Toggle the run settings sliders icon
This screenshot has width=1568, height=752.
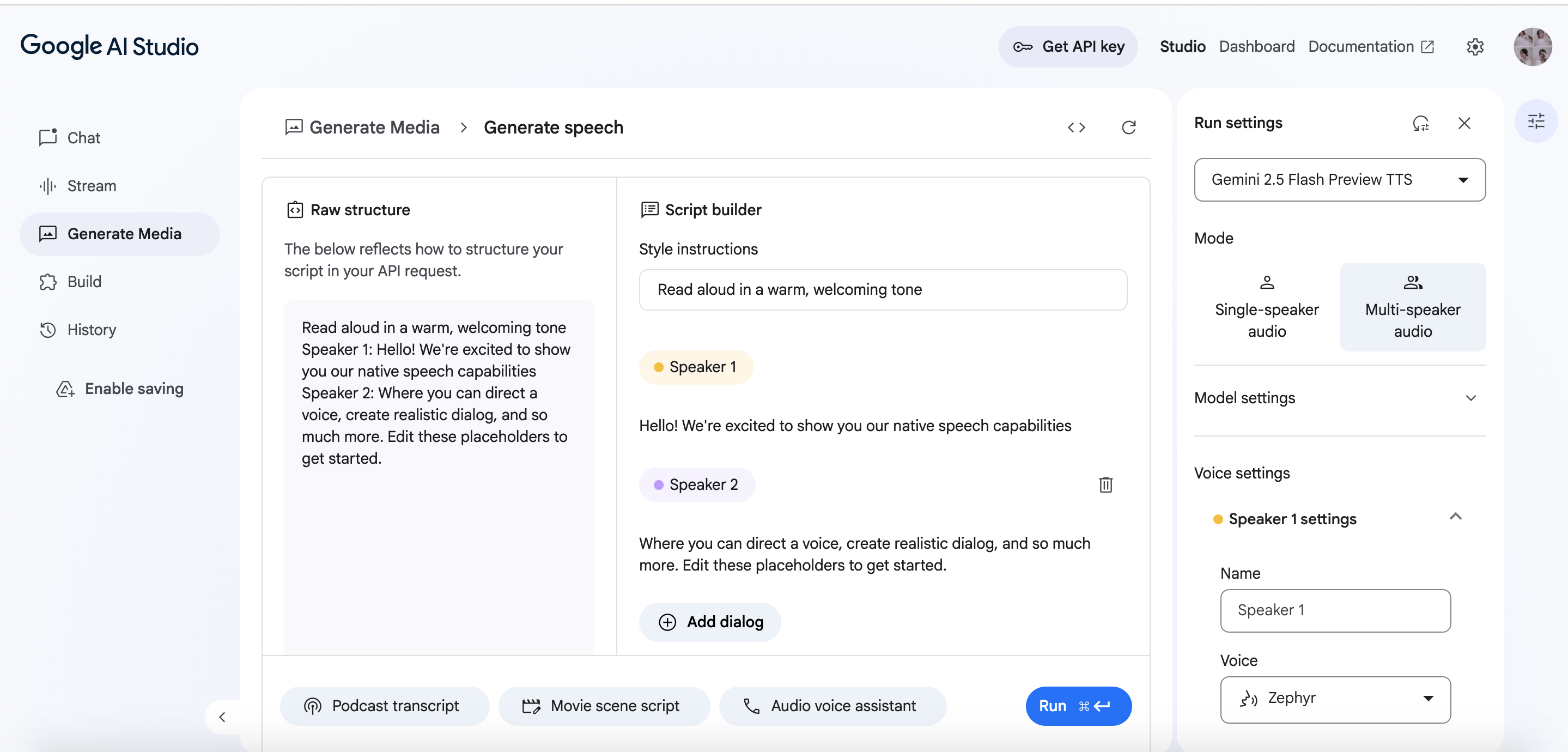tap(1536, 121)
